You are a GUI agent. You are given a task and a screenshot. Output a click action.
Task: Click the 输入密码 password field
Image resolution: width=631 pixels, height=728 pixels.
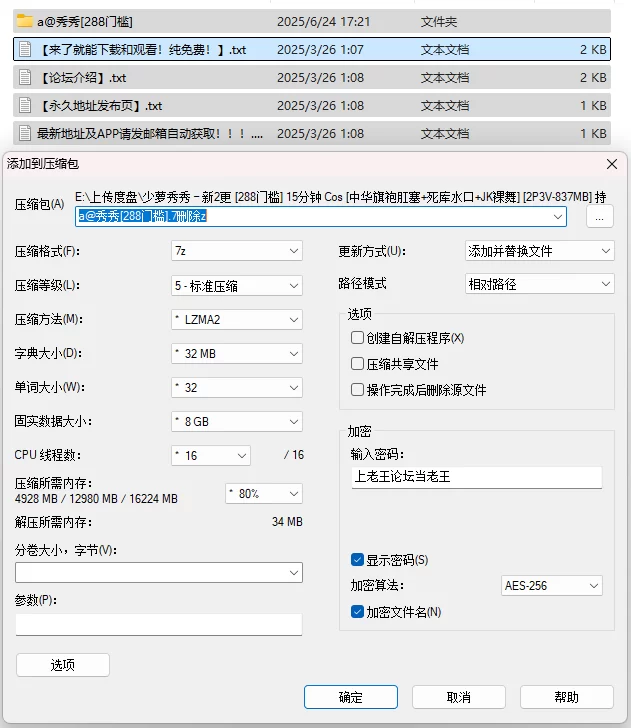[x=476, y=477]
